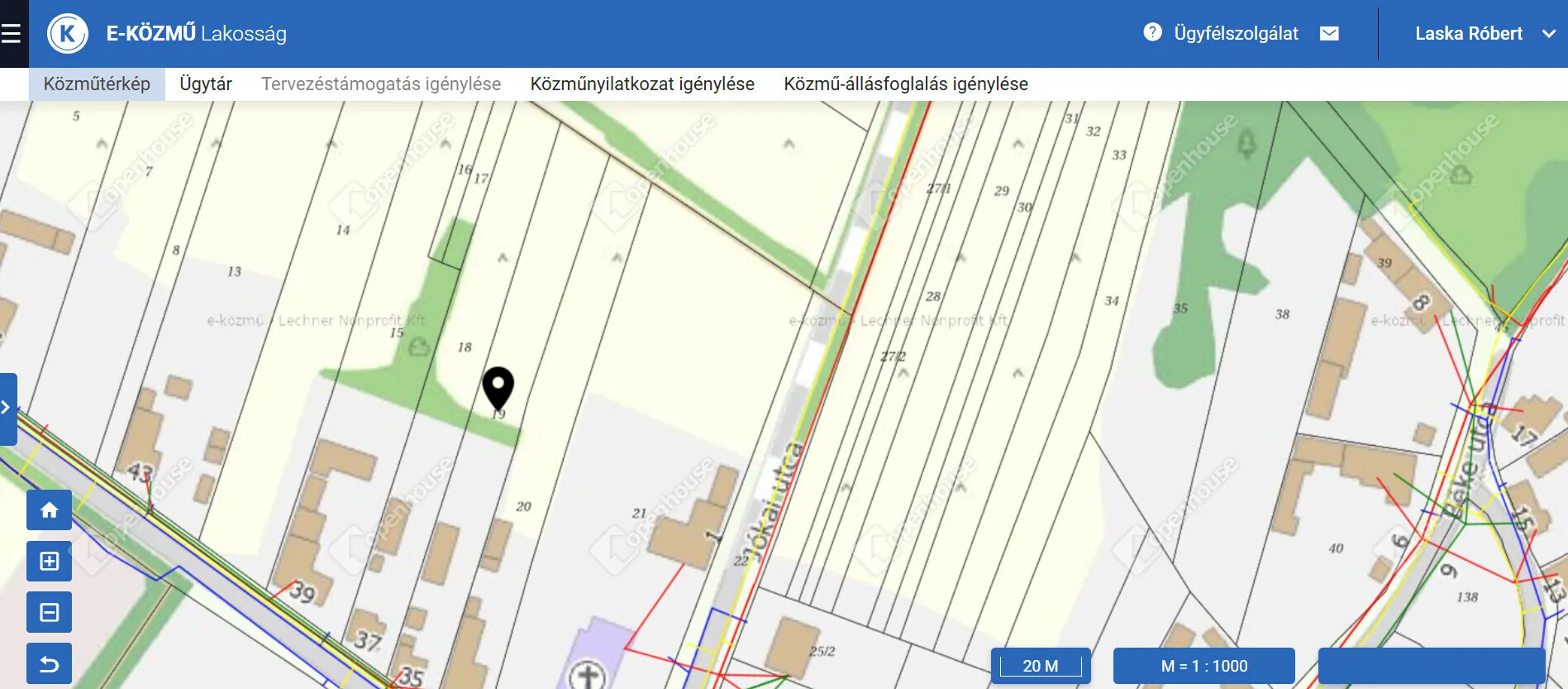Click the map home button
1568x689 pixels.
coord(49,510)
